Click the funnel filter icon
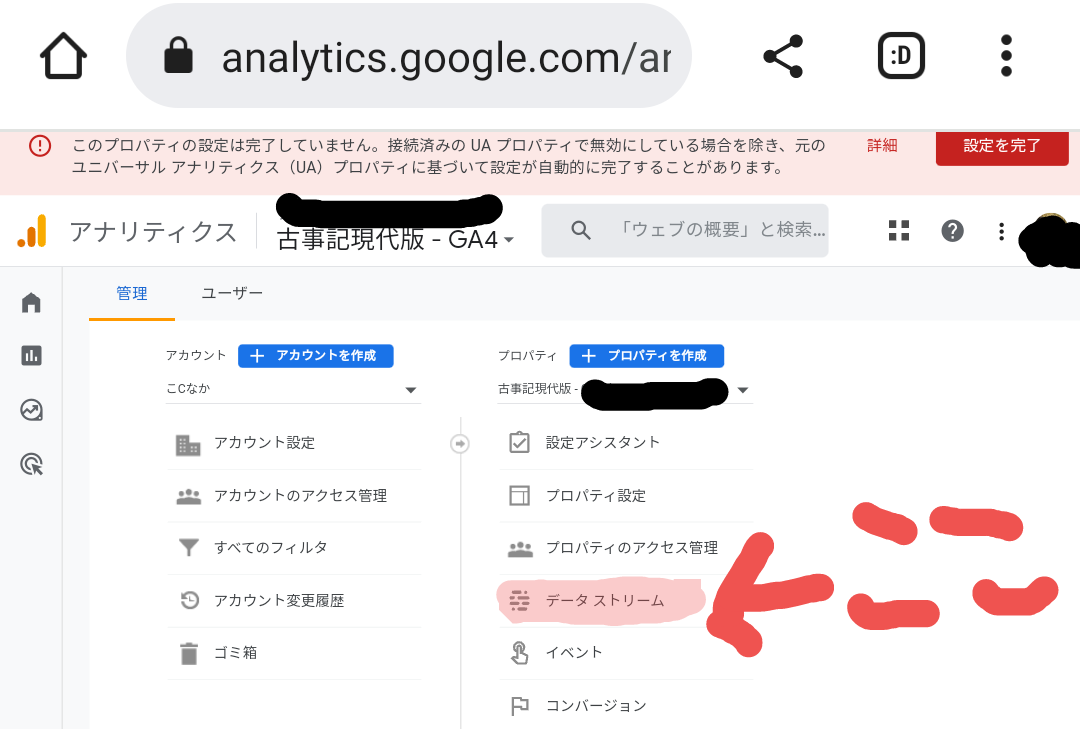Screen dimensions: 1080x729 pos(189,547)
